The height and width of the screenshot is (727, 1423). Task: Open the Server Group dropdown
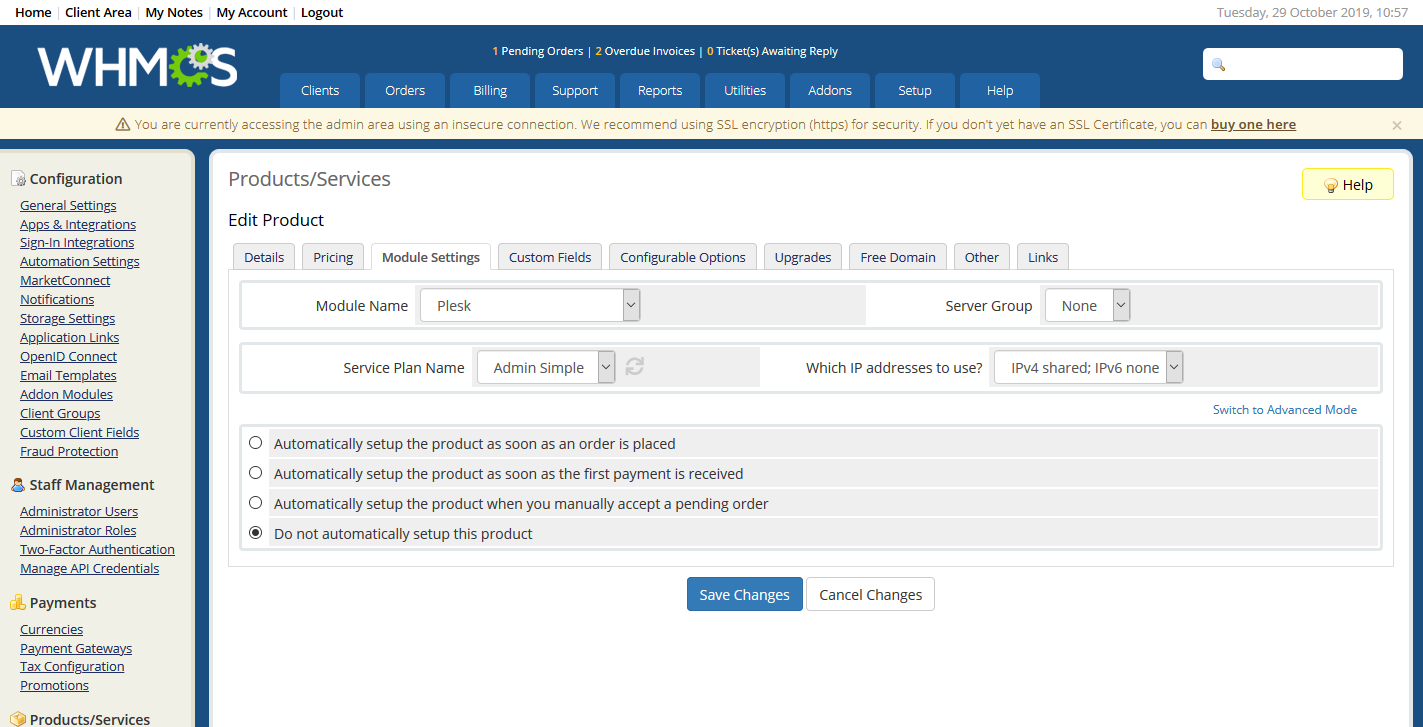[1087, 305]
